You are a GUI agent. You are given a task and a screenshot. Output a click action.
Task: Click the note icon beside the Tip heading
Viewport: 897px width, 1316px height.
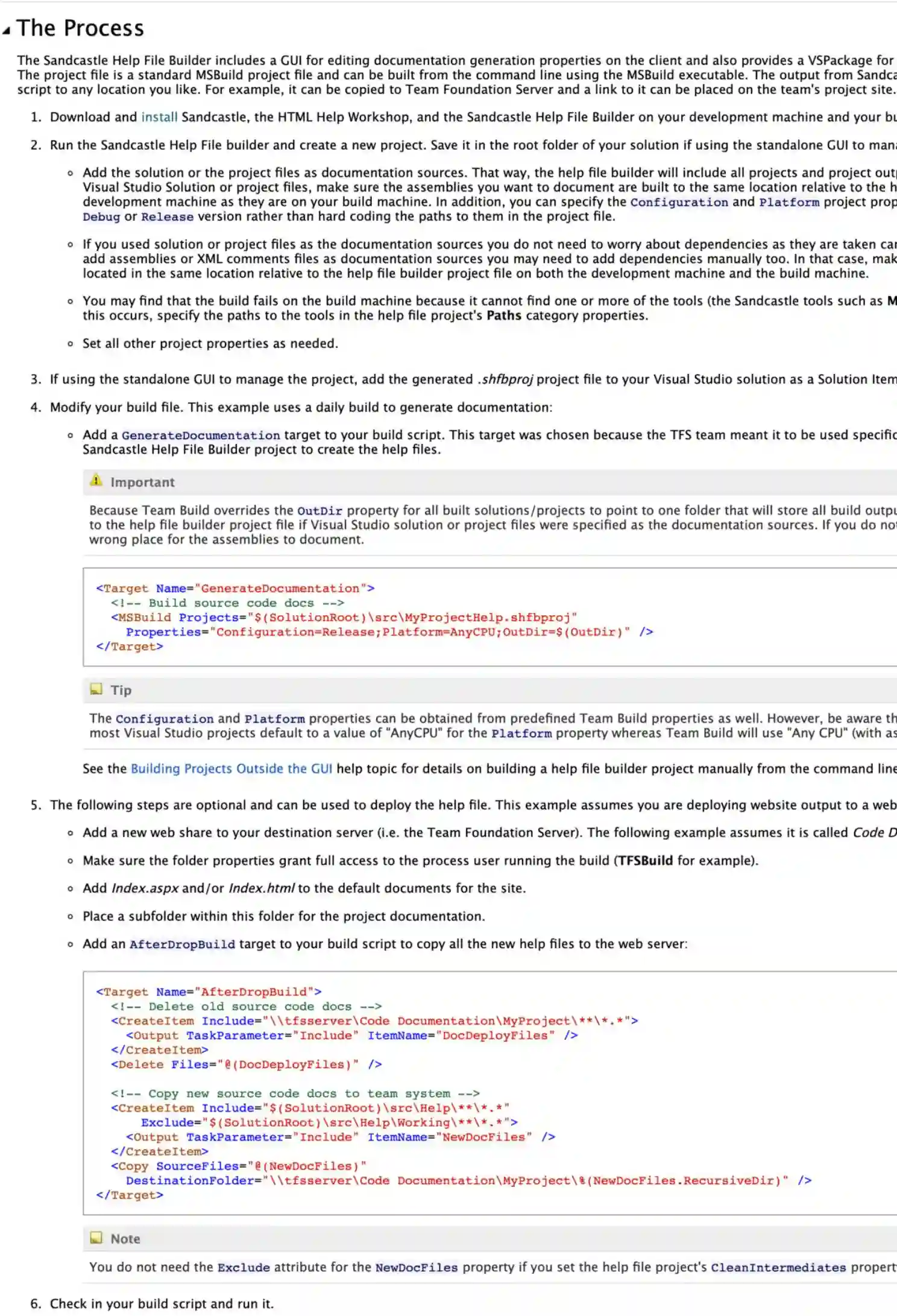pyautogui.click(x=96, y=689)
